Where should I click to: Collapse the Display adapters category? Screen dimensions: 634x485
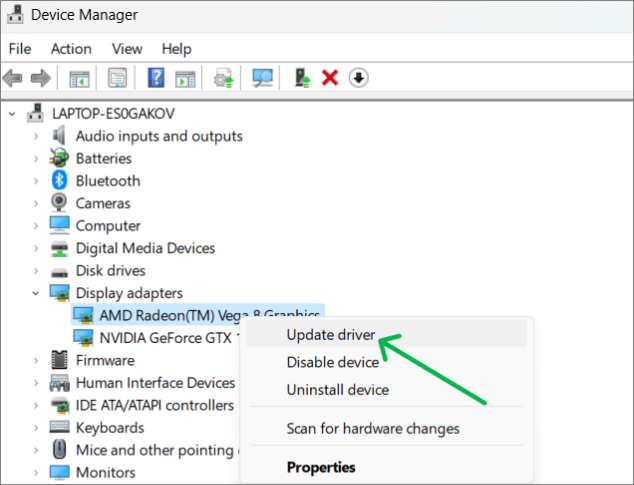[36, 293]
